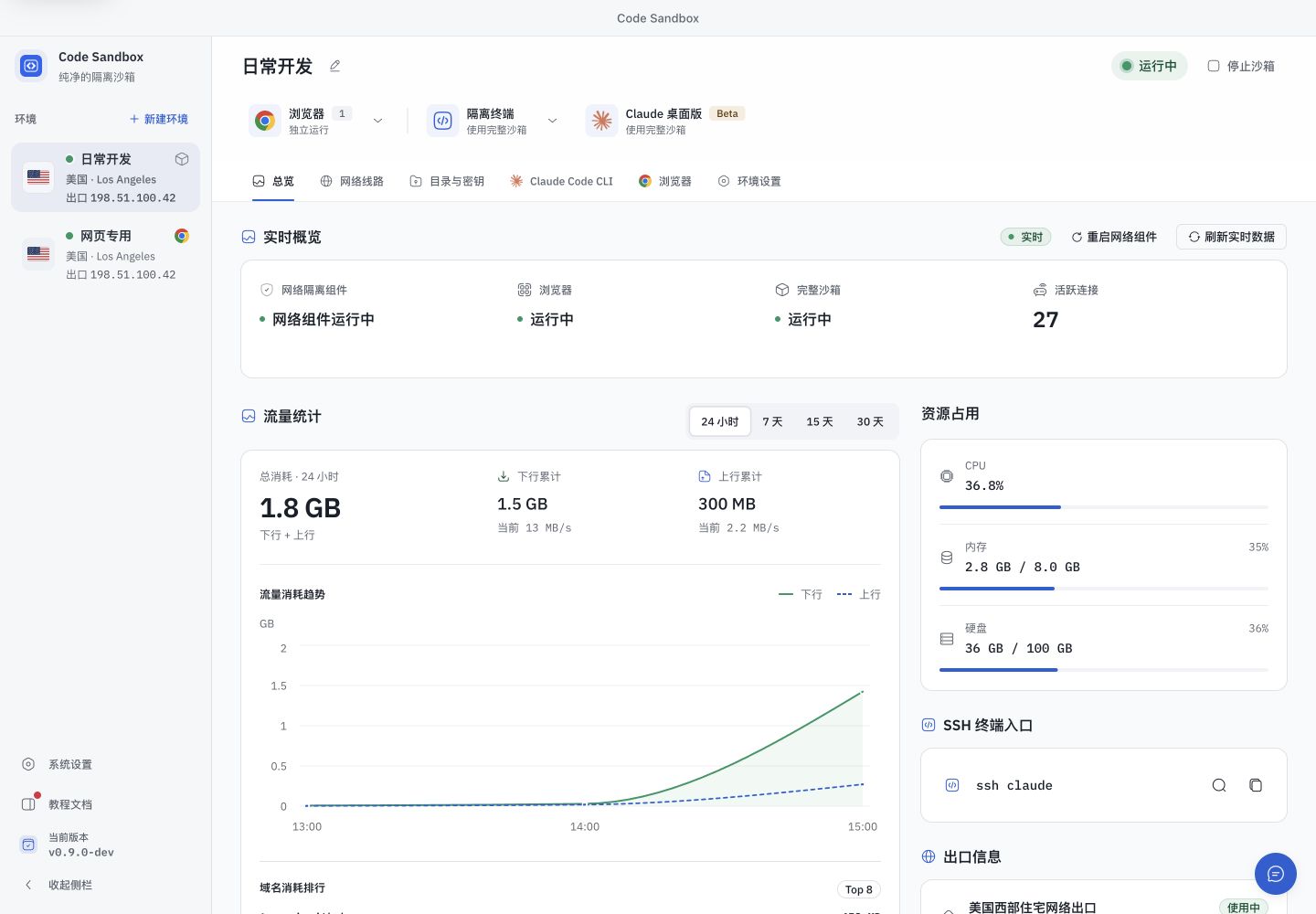Open 教程文档 book icon
This screenshot has height=914, width=1316.
(x=28, y=804)
